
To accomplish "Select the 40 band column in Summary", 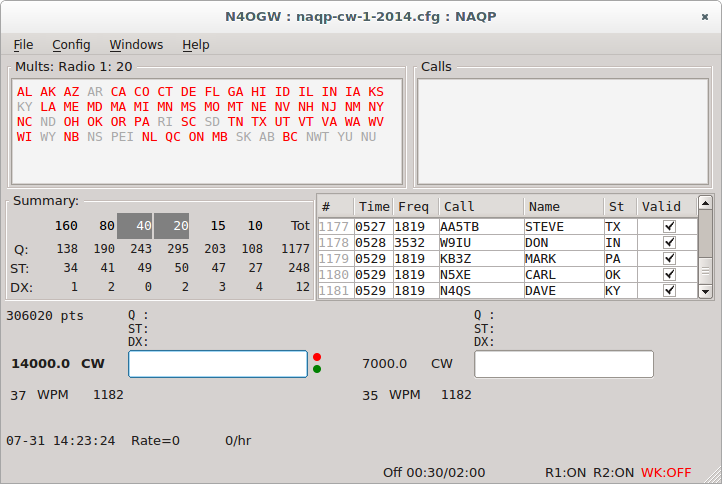I will point(134,226).
